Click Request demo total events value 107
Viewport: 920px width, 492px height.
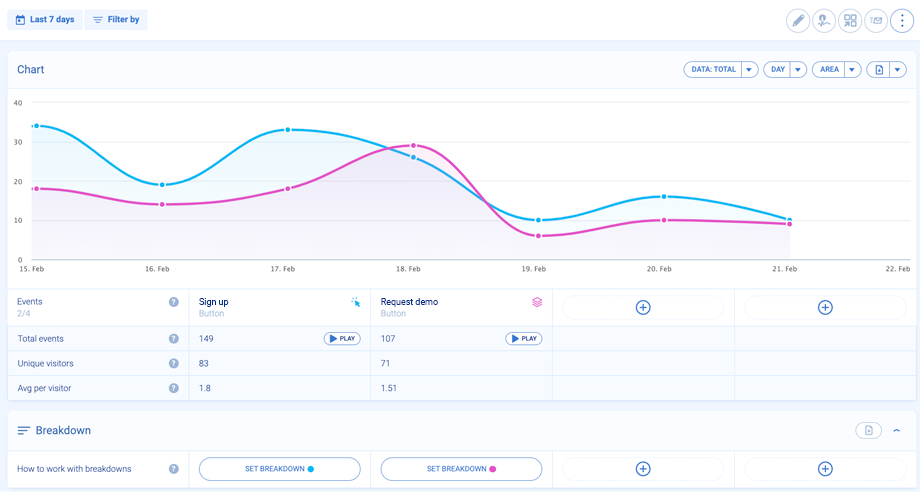pos(388,338)
